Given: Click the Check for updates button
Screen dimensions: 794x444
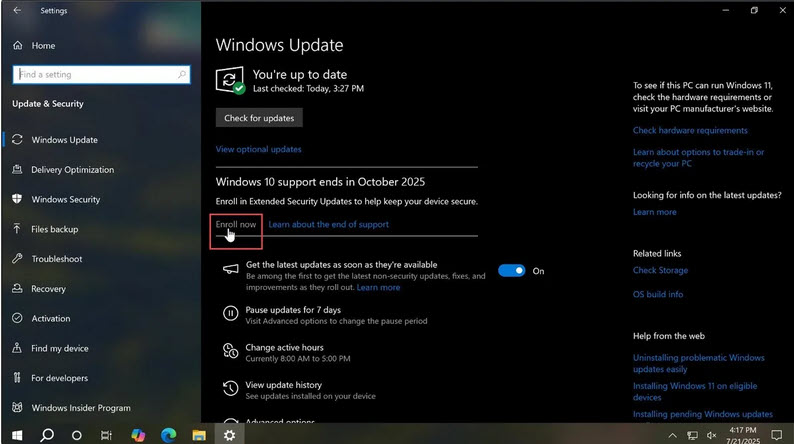Looking at the screenshot, I should point(259,118).
